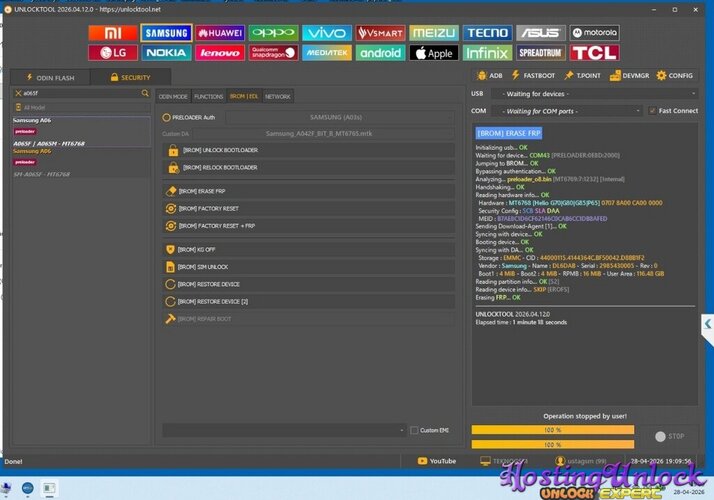The width and height of the screenshot is (714, 500).
Task: Run [BROM] RESTORE DEVICE [2]
Action: pos(309,301)
